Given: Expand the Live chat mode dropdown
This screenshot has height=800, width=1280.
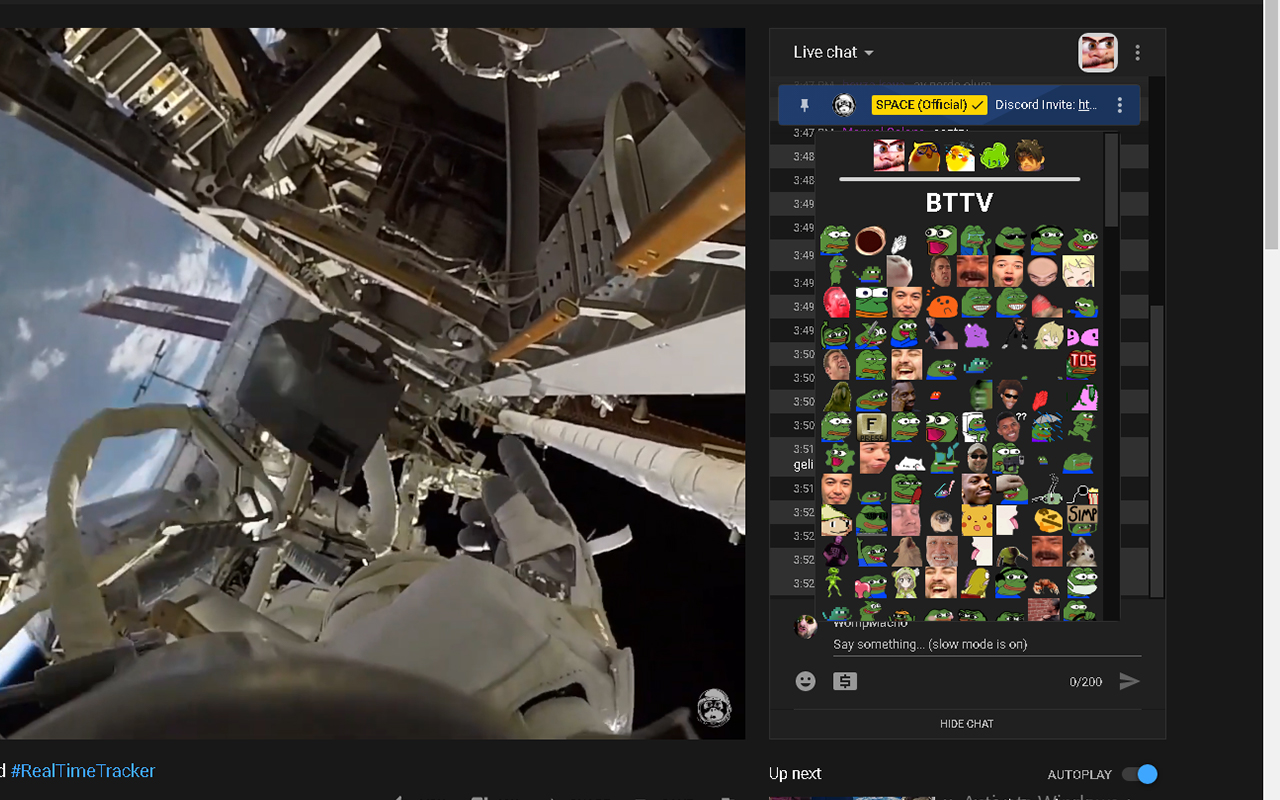Looking at the screenshot, I should (x=833, y=53).
